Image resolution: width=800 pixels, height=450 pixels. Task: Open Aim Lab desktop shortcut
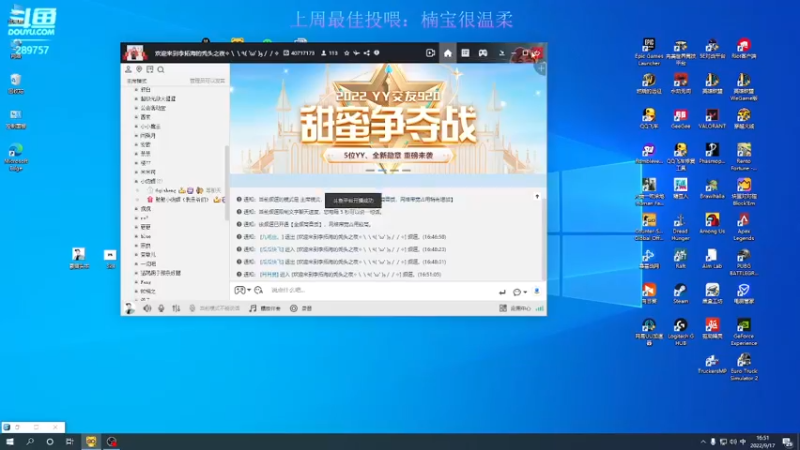point(712,259)
